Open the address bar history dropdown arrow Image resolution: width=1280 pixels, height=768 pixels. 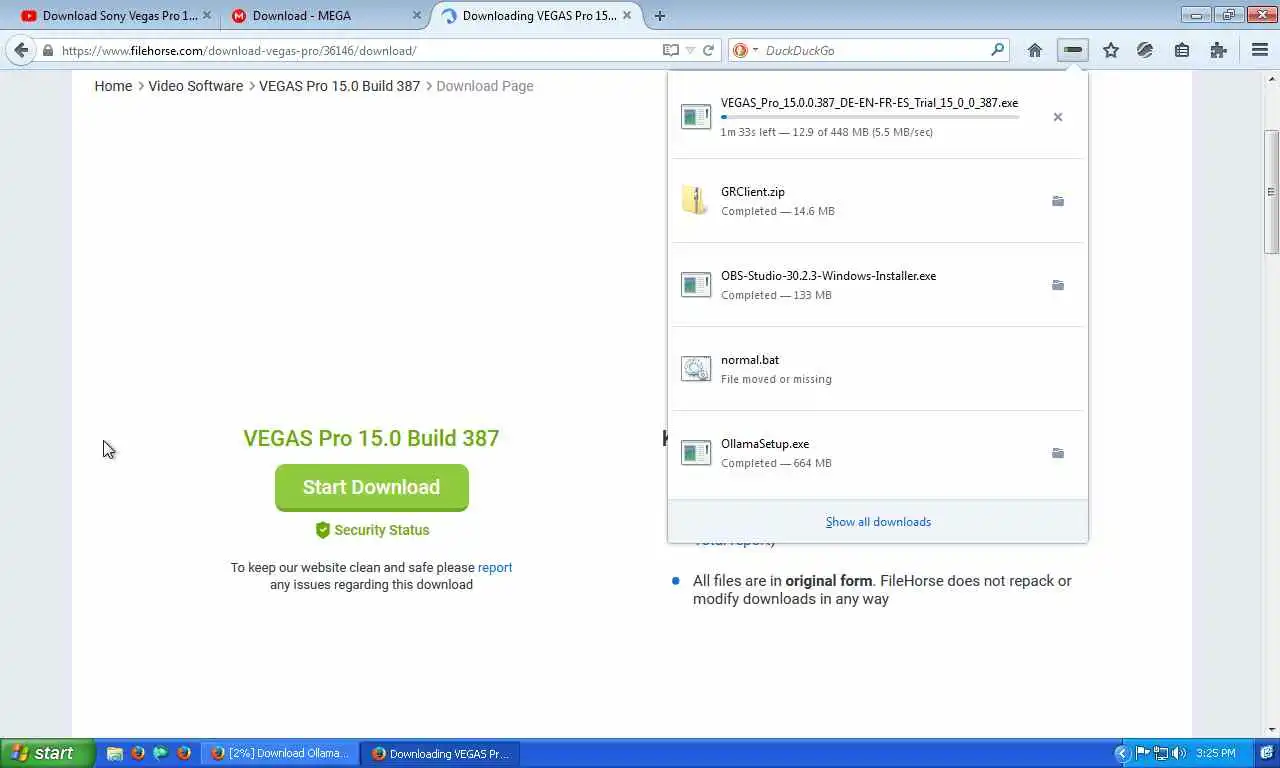(x=689, y=50)
